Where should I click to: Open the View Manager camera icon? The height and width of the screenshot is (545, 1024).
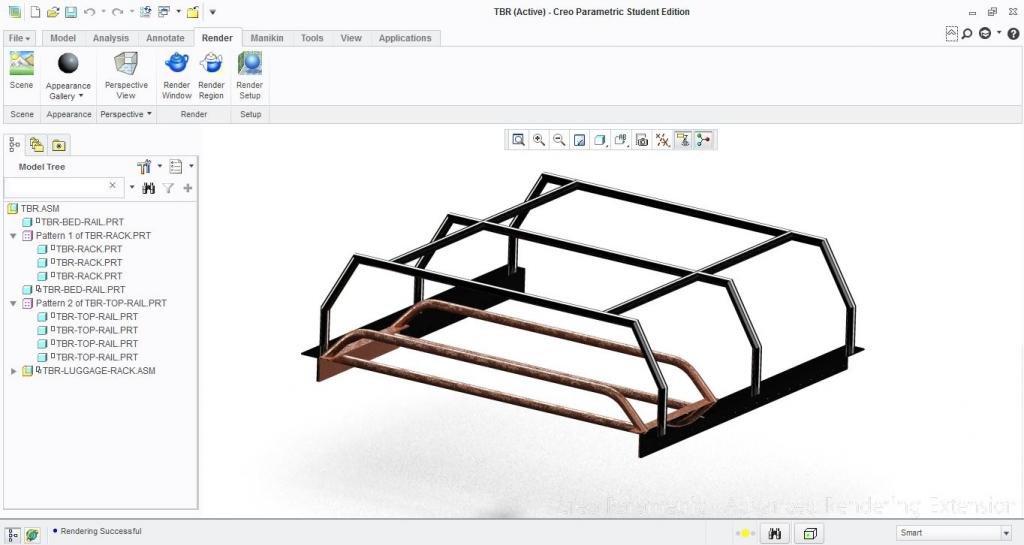point(642,140)
